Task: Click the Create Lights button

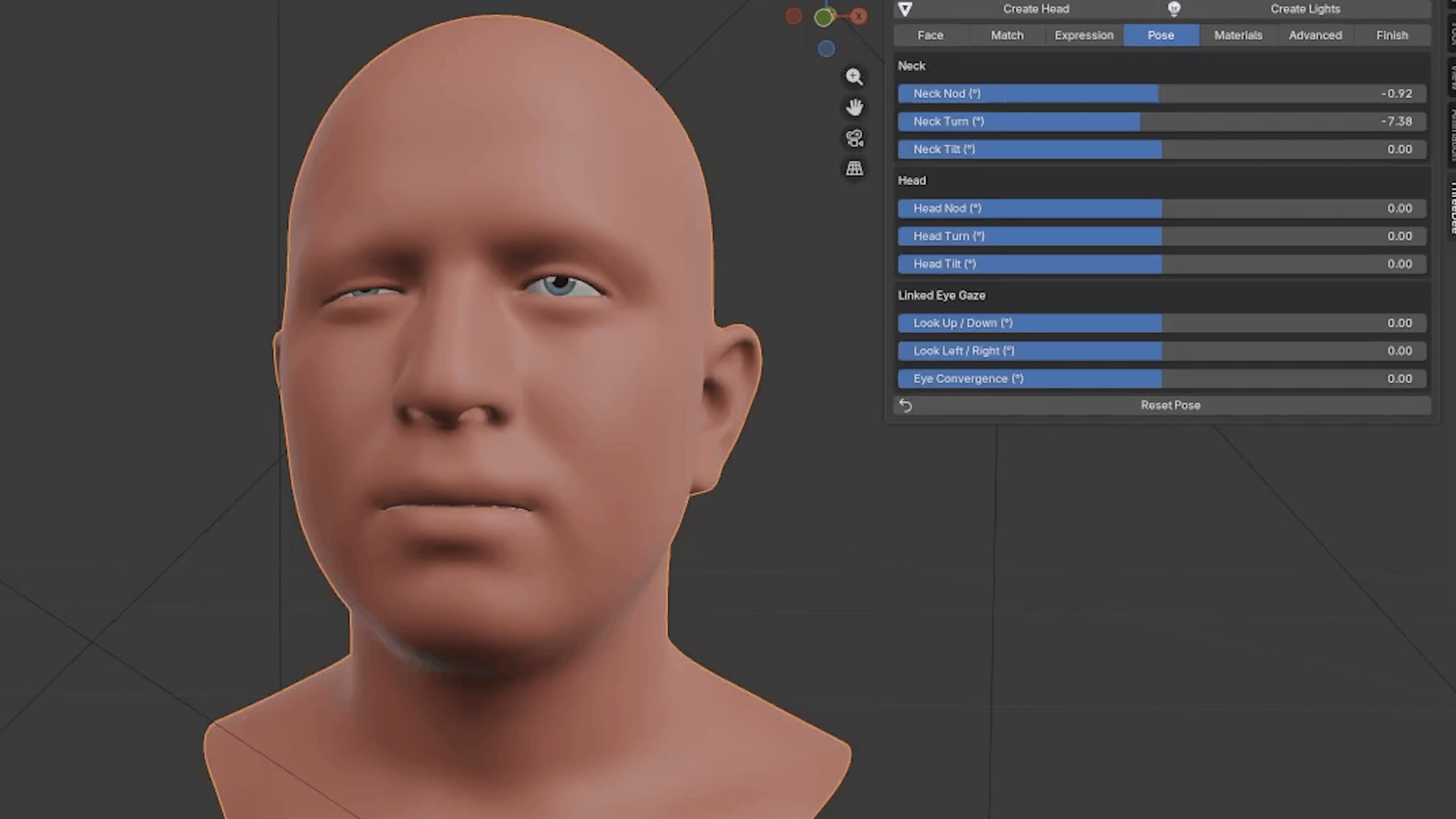Action: click(1297, 9)
